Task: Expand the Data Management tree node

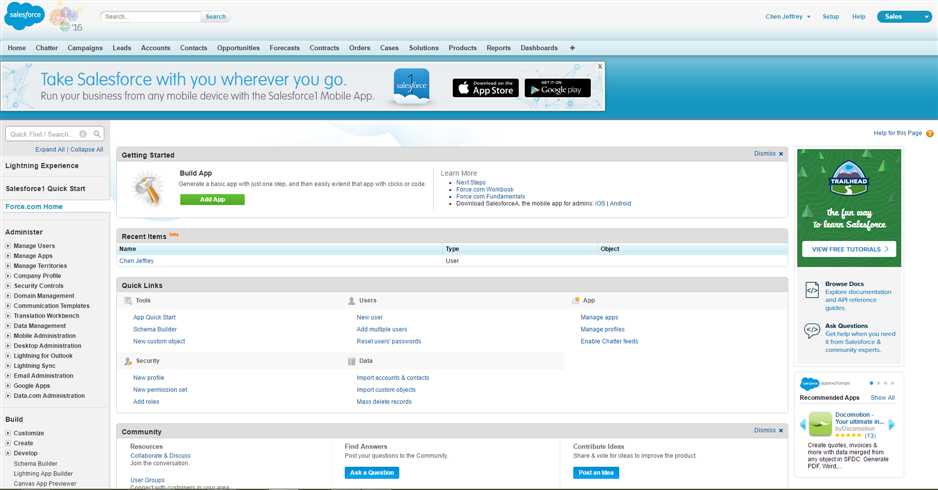Action: click(8, 326)
